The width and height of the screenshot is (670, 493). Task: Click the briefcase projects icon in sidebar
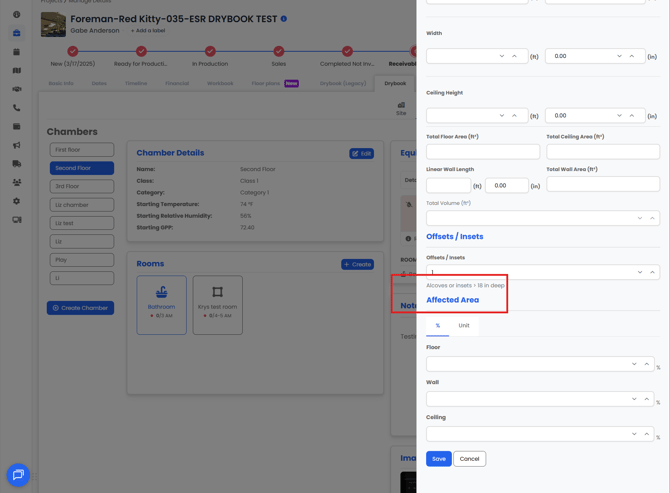17,33
